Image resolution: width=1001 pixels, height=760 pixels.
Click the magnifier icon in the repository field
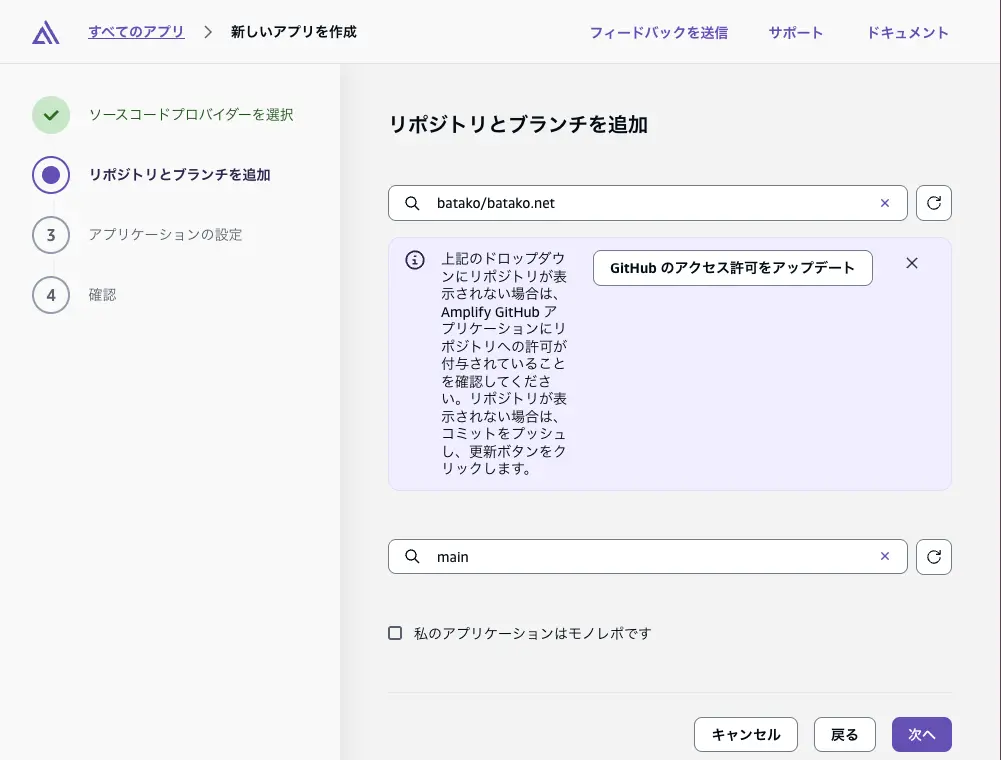(x=411, y=202)
